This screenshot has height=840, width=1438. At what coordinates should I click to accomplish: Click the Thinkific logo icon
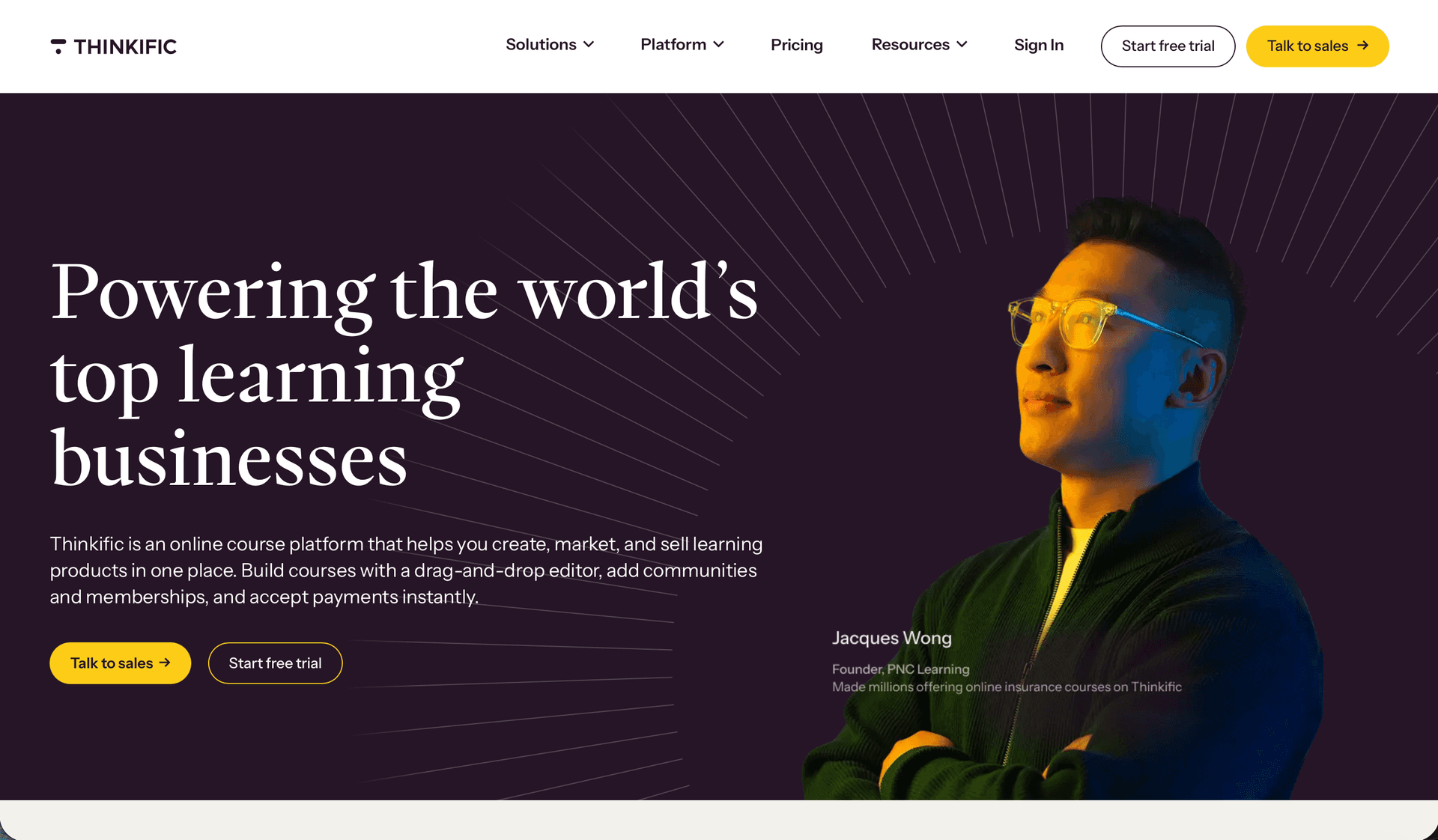tap(58, 46)
